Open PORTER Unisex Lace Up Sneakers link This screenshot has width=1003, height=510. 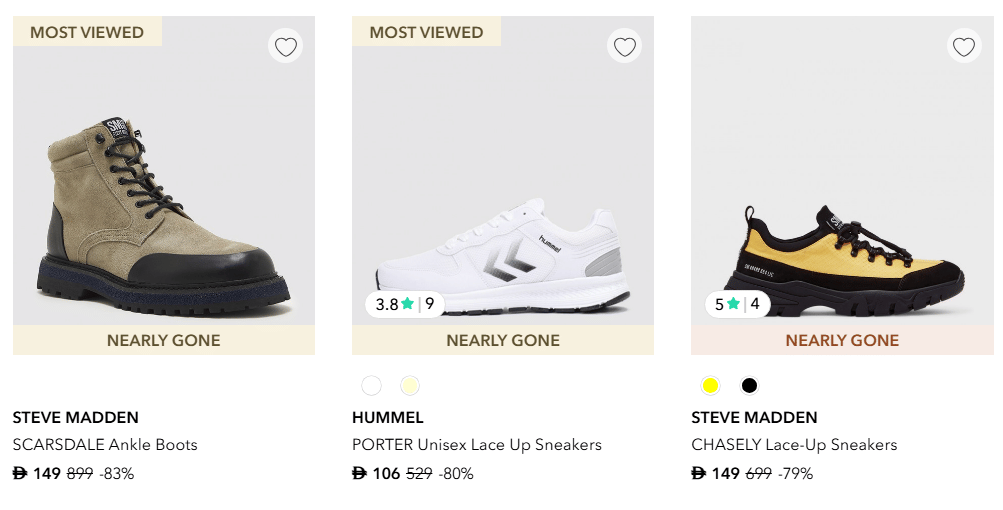(x=477, y=445)
